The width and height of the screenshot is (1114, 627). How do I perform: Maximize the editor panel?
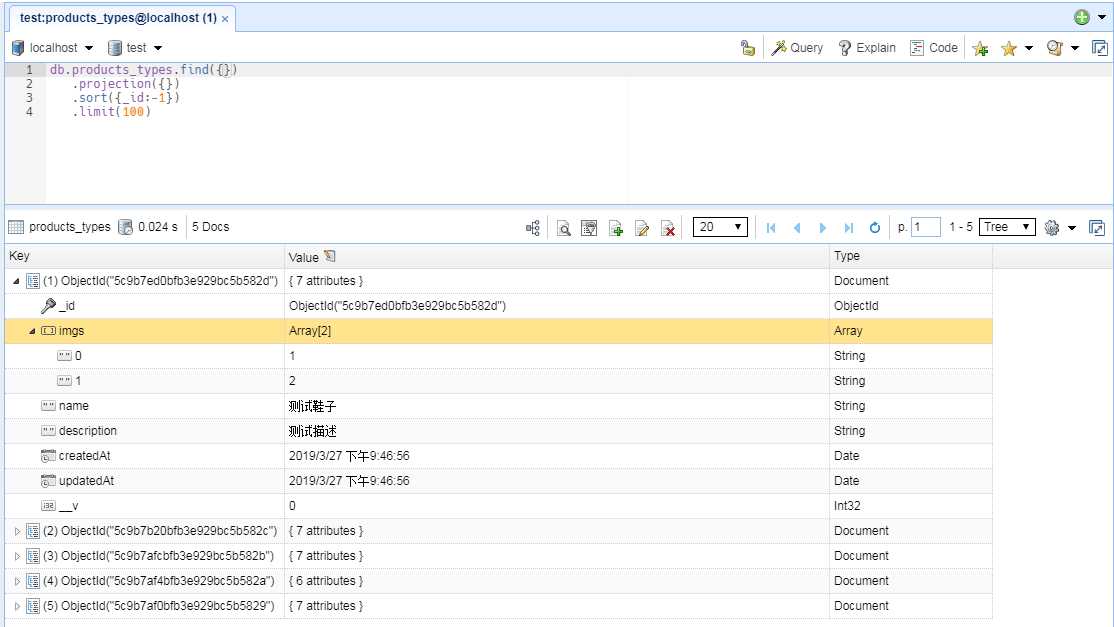click(1099, 48)
